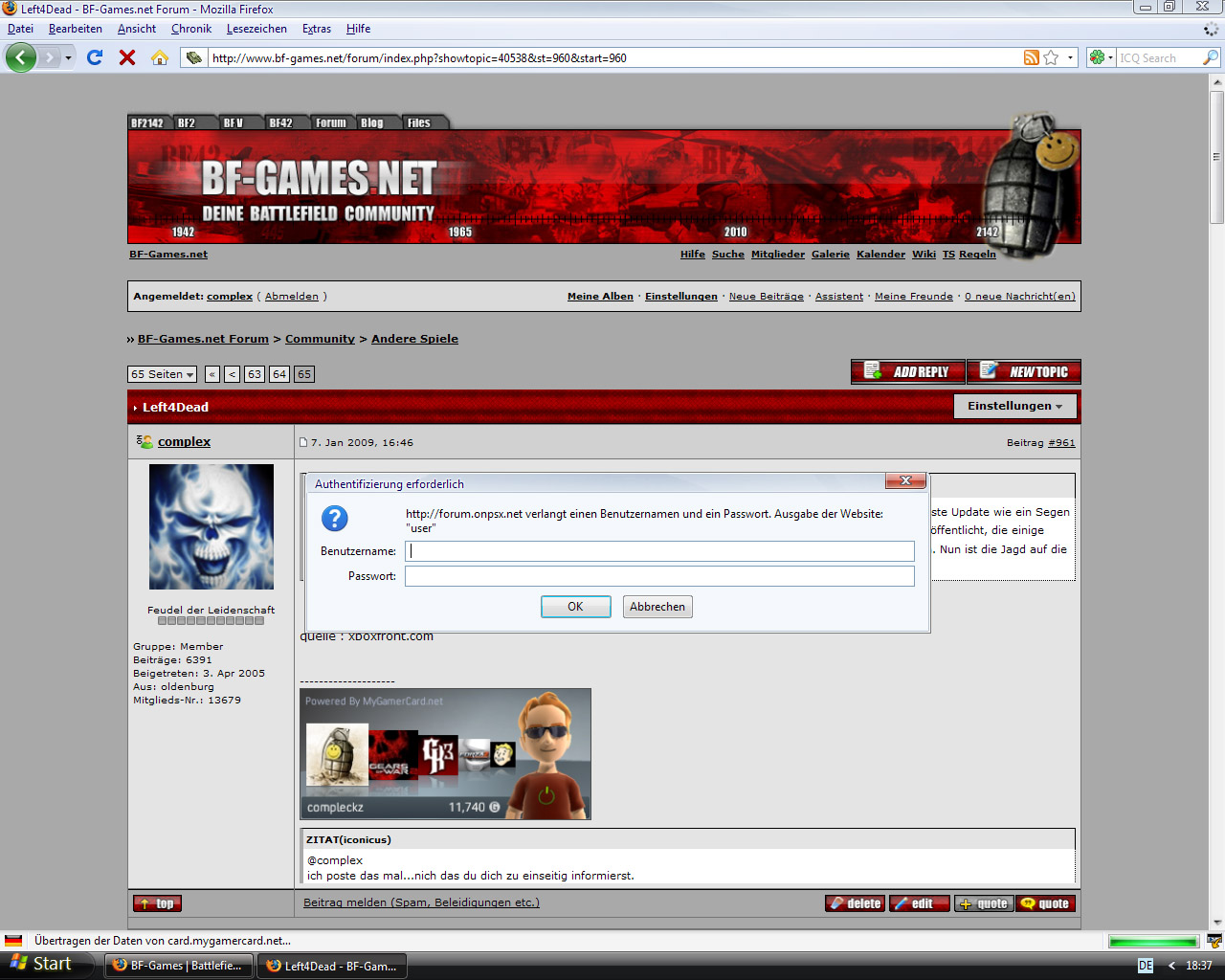The height and width of the screenshot is (980, 1225).
Task: Stop loading with the red X icon
Action: [127, 57]
